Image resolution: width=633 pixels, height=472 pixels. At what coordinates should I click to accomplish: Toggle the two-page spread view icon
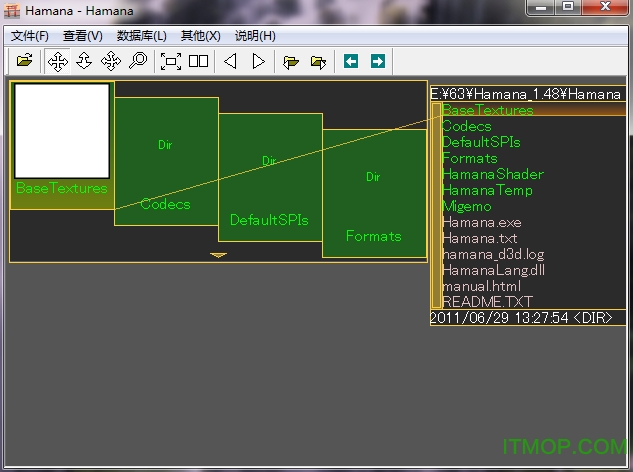tap(199, 61)
